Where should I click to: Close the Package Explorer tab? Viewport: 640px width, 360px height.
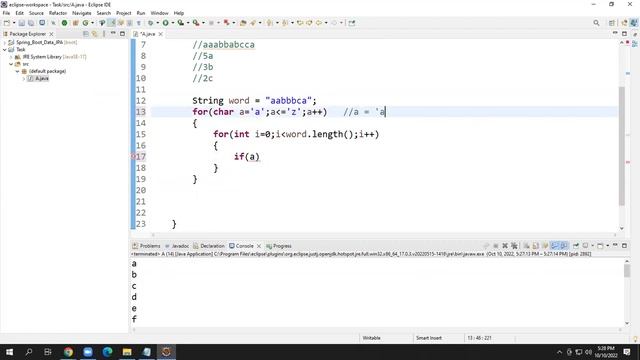pos(51,34)
